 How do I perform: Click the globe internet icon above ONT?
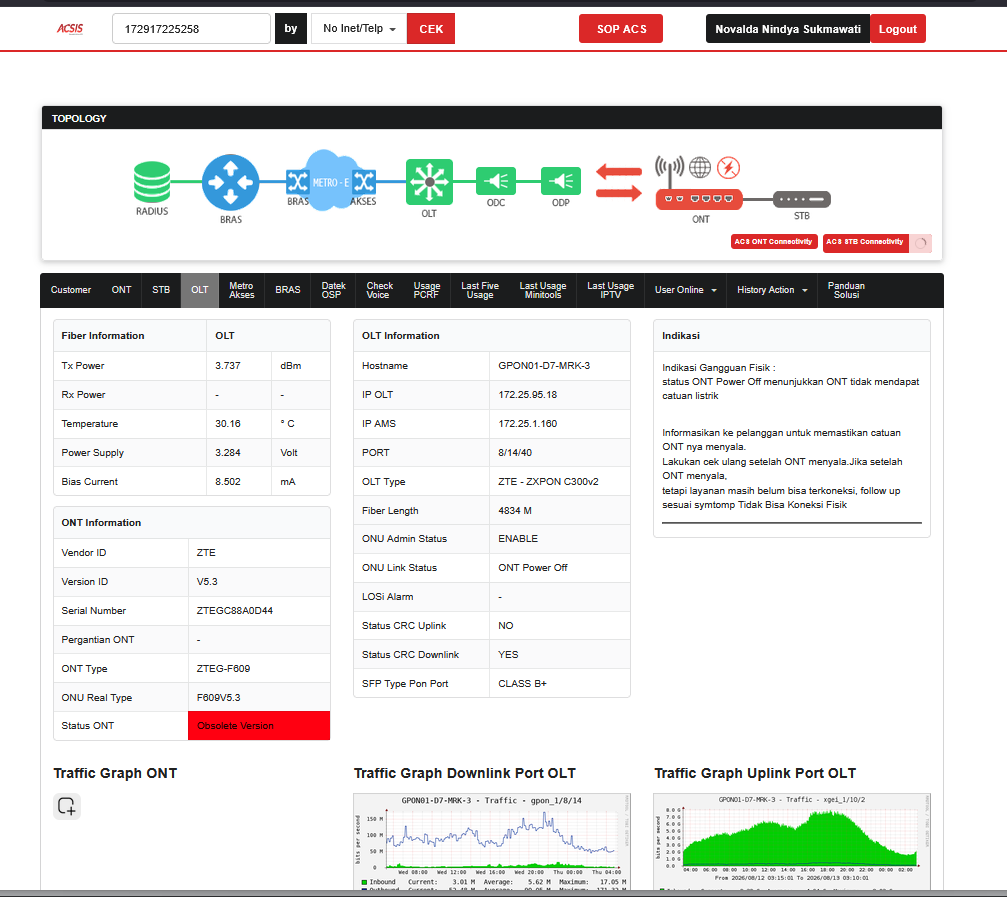click(x=700, y=168)
